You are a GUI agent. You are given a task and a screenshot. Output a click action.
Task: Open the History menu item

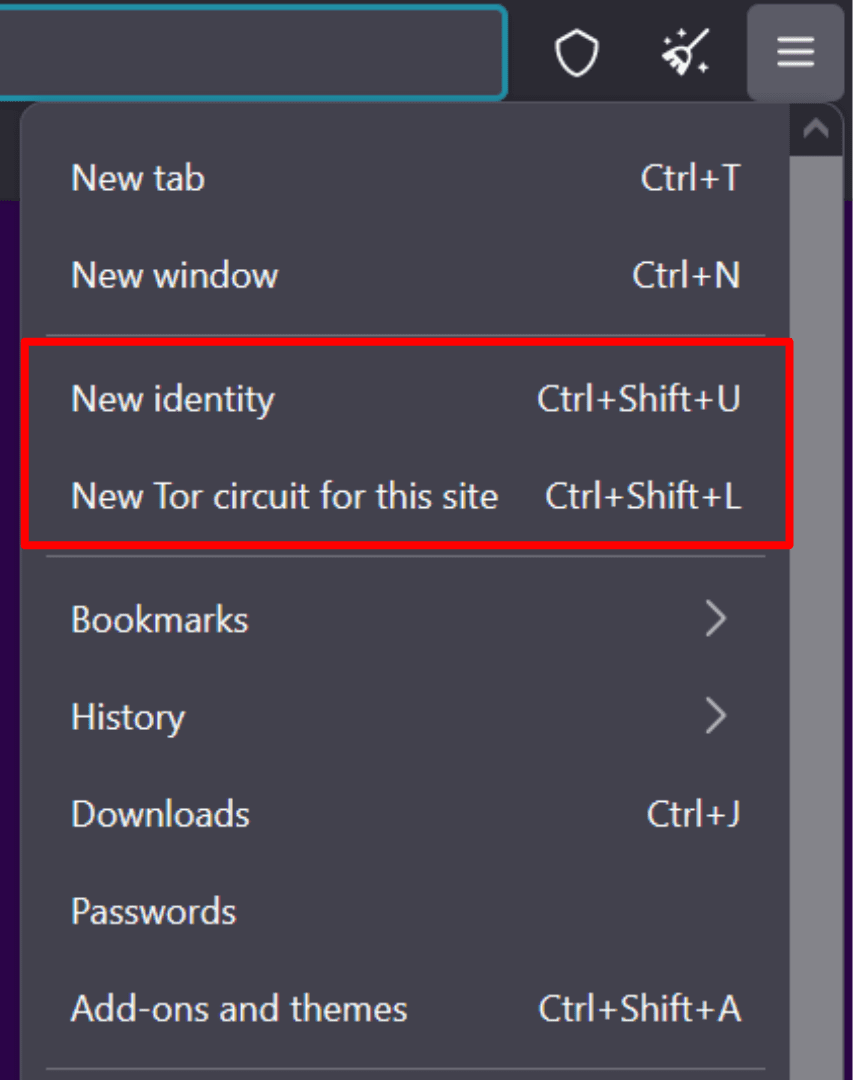click(128, 716)
